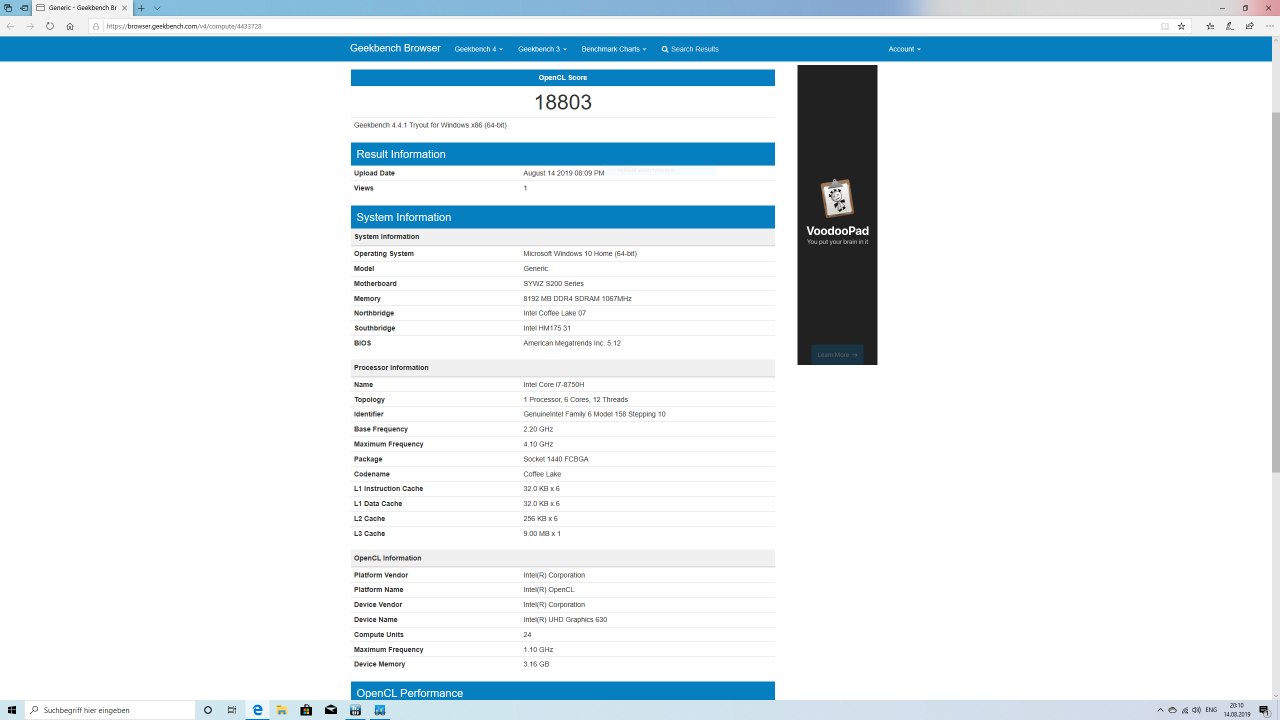Add notes with the pen icon
The width and height of the screenshot is (1280, 720).
1229,26
